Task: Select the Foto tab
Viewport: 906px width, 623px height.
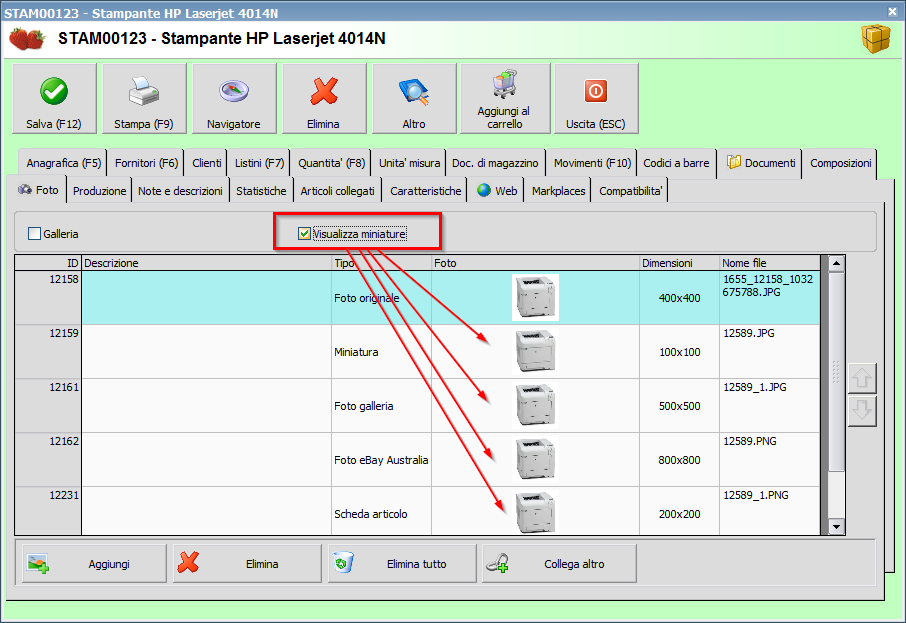Action: (38, 190)
